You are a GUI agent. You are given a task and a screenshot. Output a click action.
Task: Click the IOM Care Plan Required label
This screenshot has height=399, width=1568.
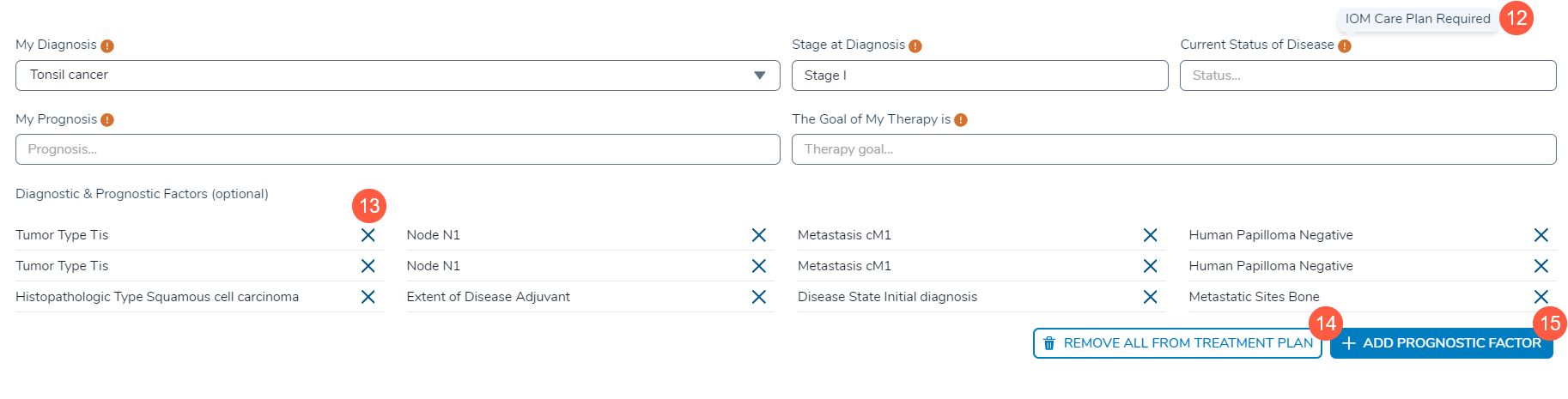[x=1417, y=19]
